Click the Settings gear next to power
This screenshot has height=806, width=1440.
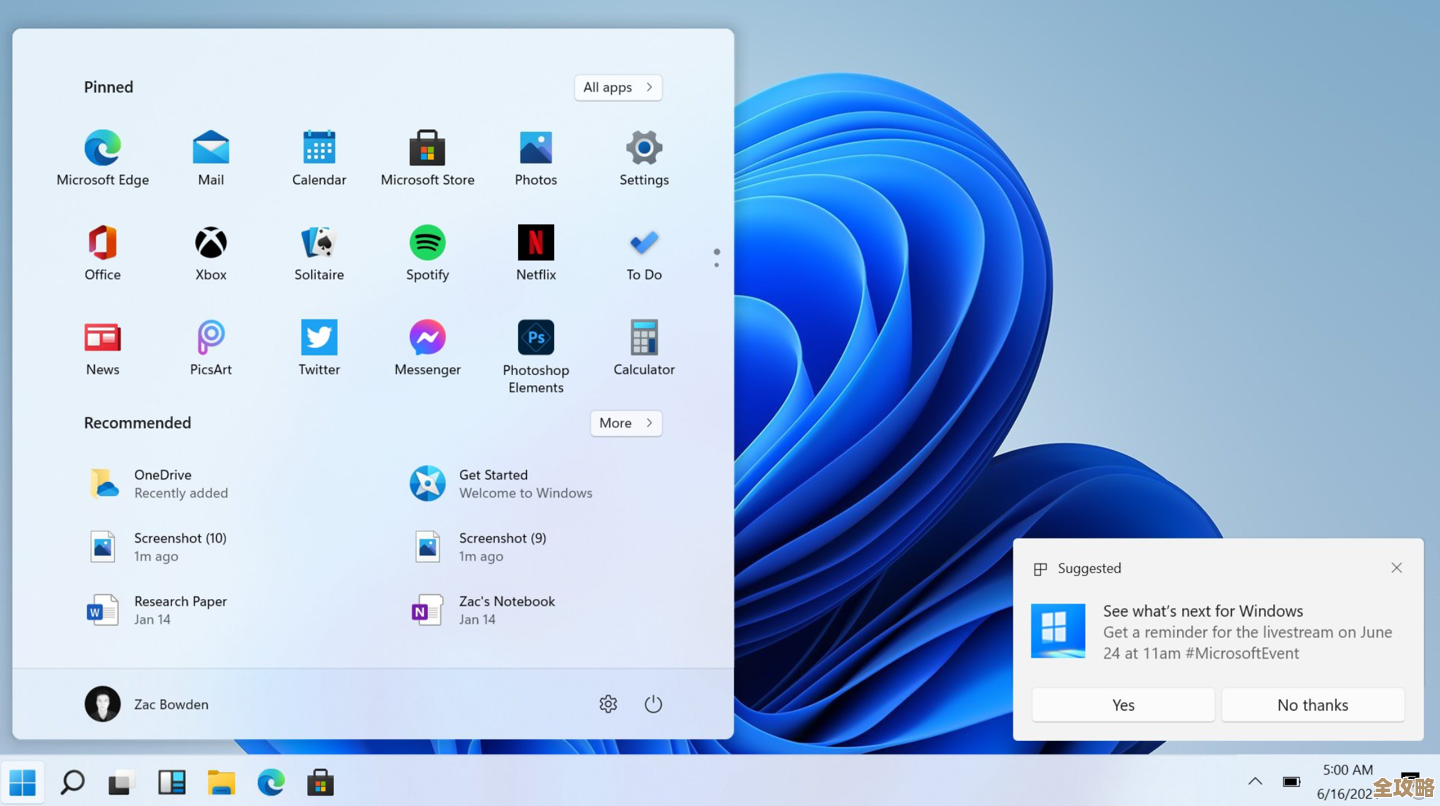(x=608, y=704)
